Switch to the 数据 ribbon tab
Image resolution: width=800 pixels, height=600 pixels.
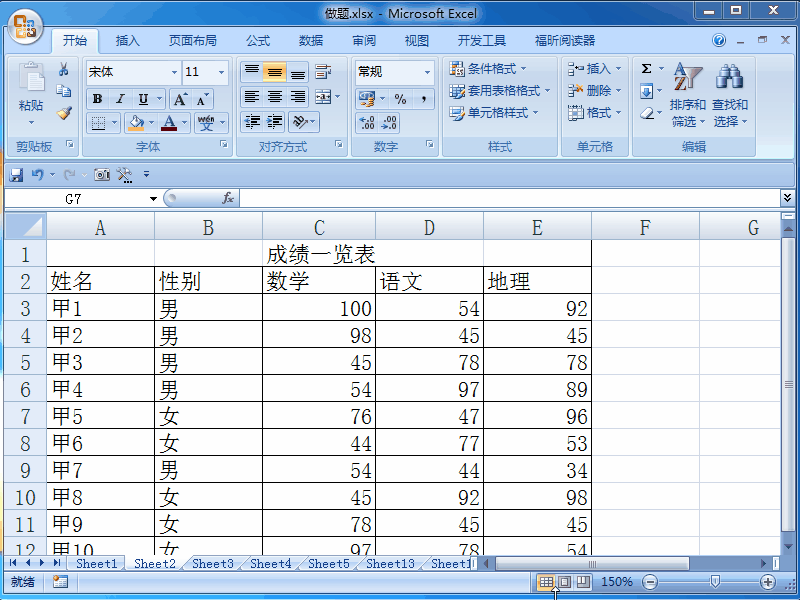(x=311, y=41)
